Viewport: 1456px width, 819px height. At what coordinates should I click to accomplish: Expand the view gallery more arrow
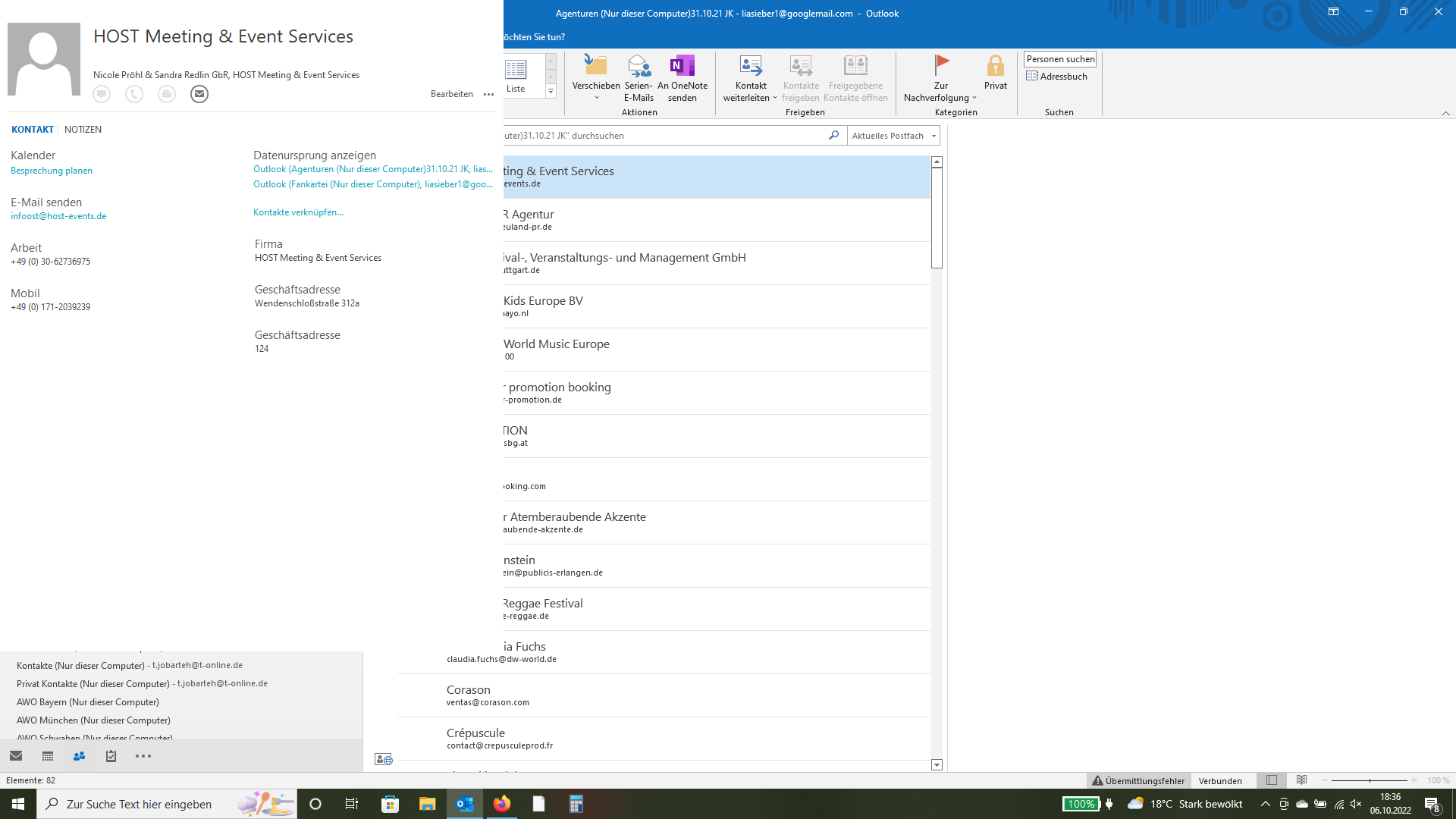[x=551, y=92]
